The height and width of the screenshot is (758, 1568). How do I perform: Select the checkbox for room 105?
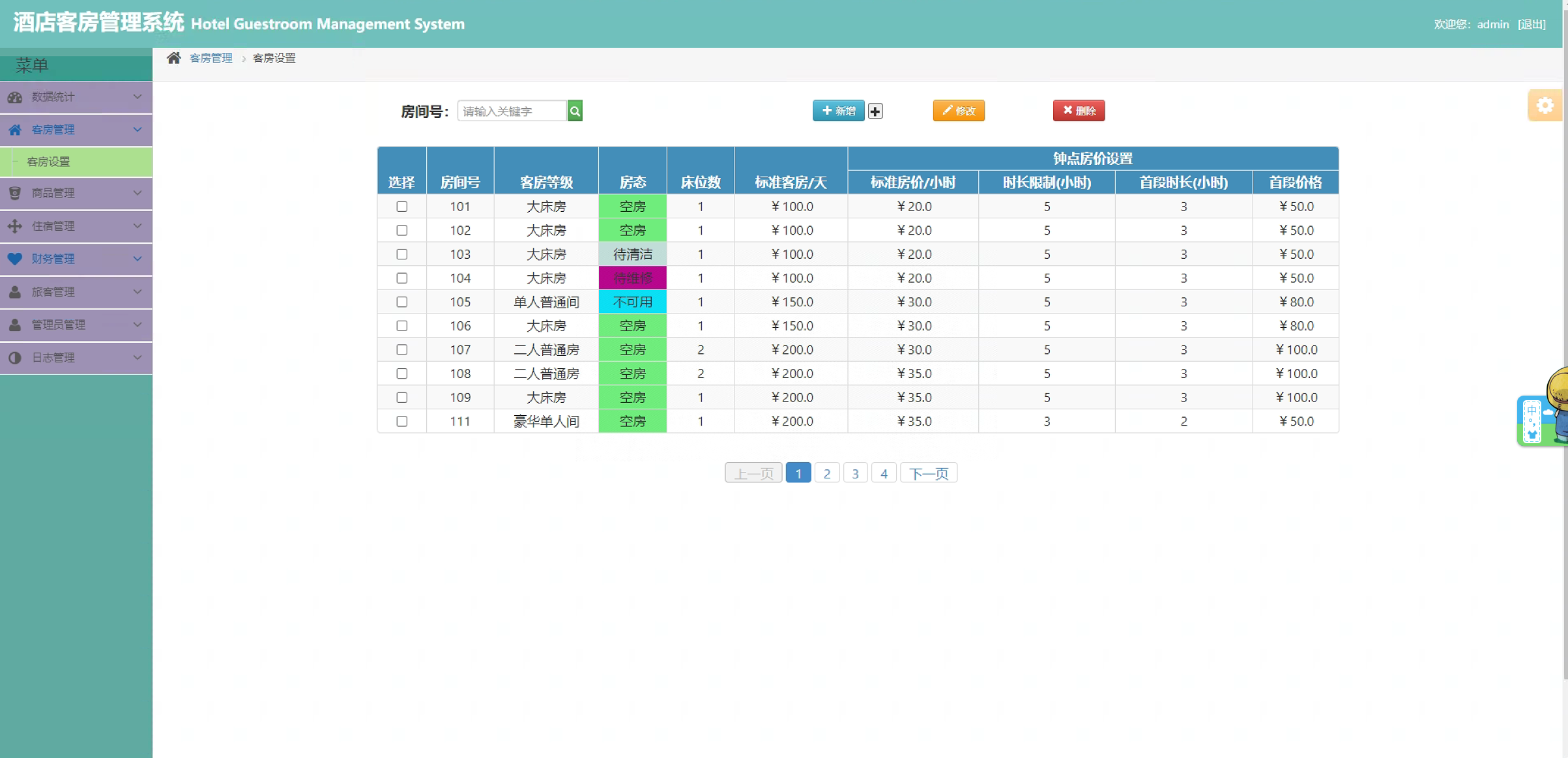[402, 302]
